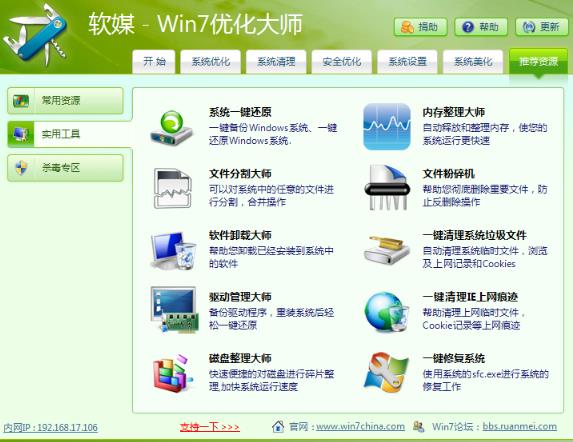Click the 一键修复系统 title text
573x442 pixels.
tap(454, 358)
